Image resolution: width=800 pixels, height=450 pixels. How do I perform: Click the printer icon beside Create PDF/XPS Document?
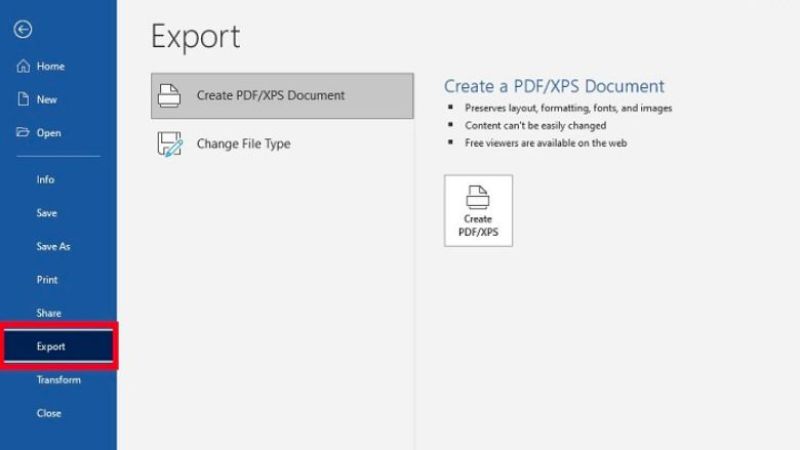171,96
